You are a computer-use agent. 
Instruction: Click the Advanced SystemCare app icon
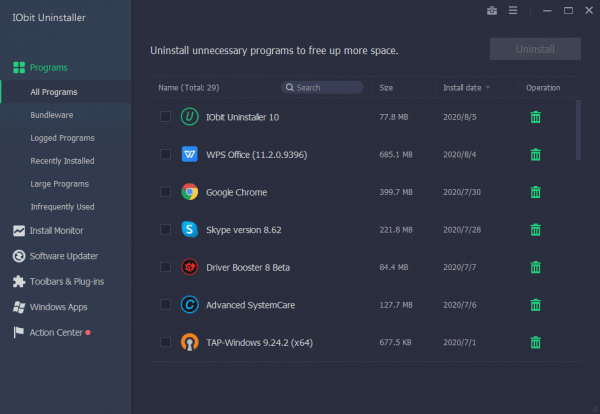coord(189,305)
